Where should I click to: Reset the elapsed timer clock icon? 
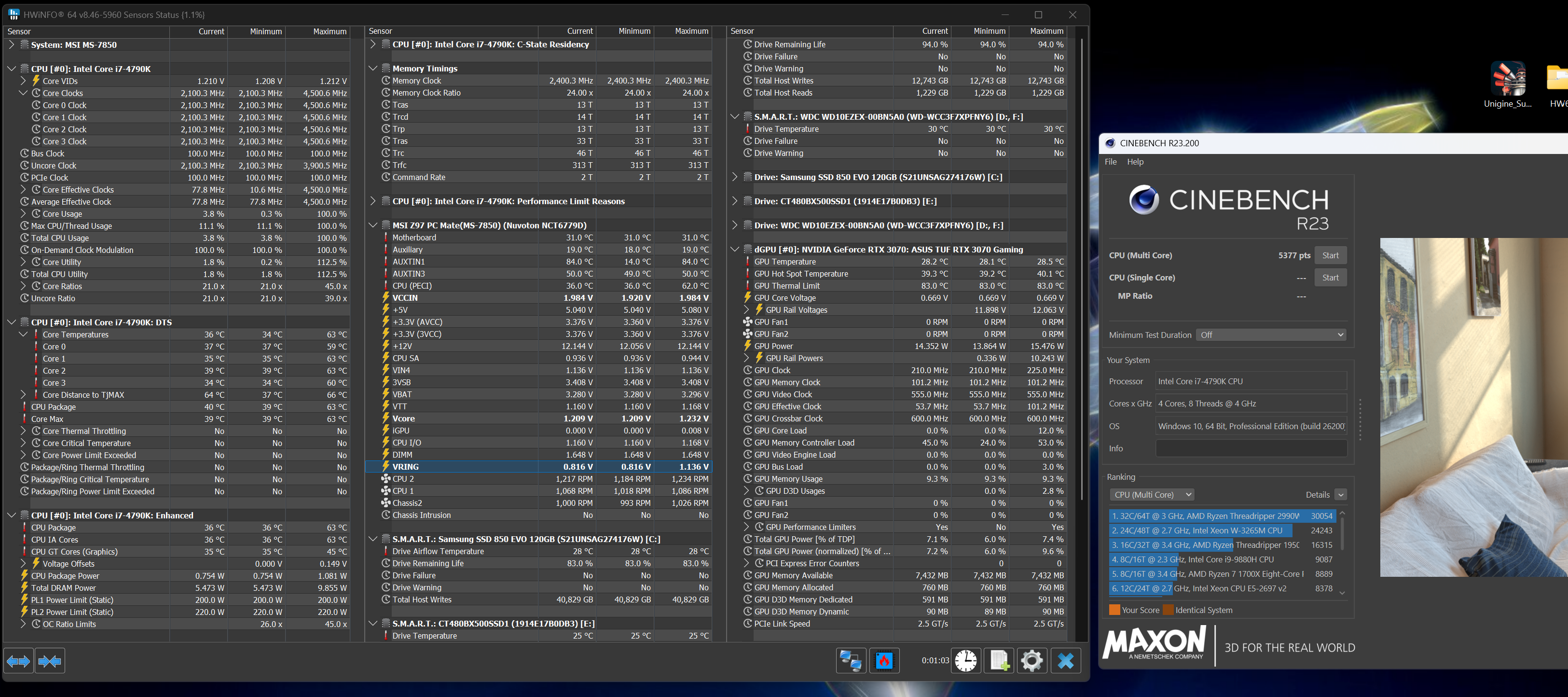[x=966, y=660]
